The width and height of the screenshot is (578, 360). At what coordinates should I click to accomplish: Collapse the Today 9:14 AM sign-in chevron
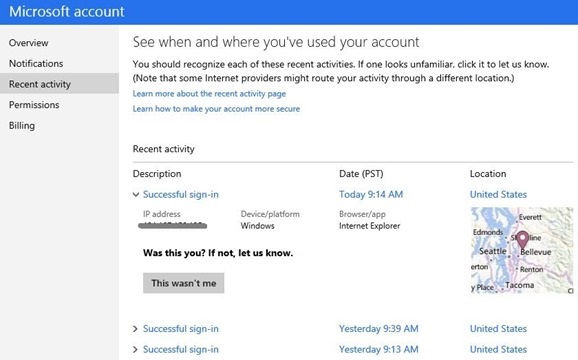pos(136,195)
